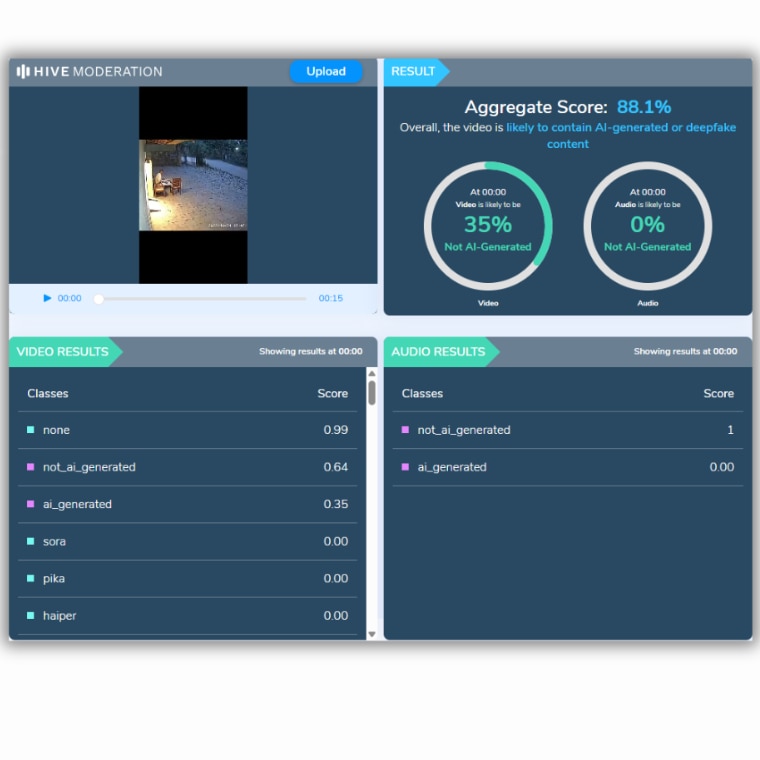
Task: Click the Hive Moderation logo icon
Action: 23,72
